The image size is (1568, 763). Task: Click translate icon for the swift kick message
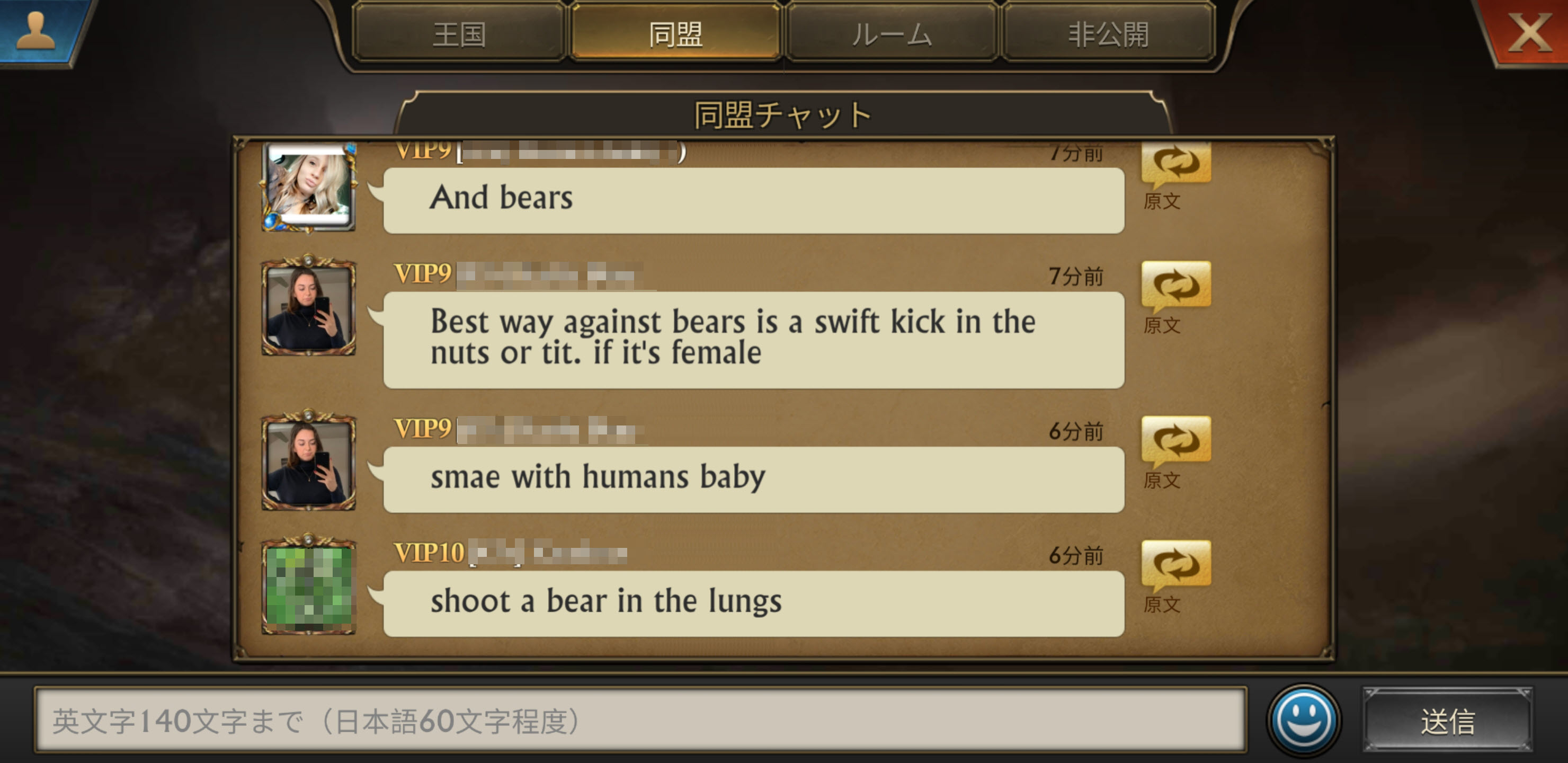(1176, 285)
